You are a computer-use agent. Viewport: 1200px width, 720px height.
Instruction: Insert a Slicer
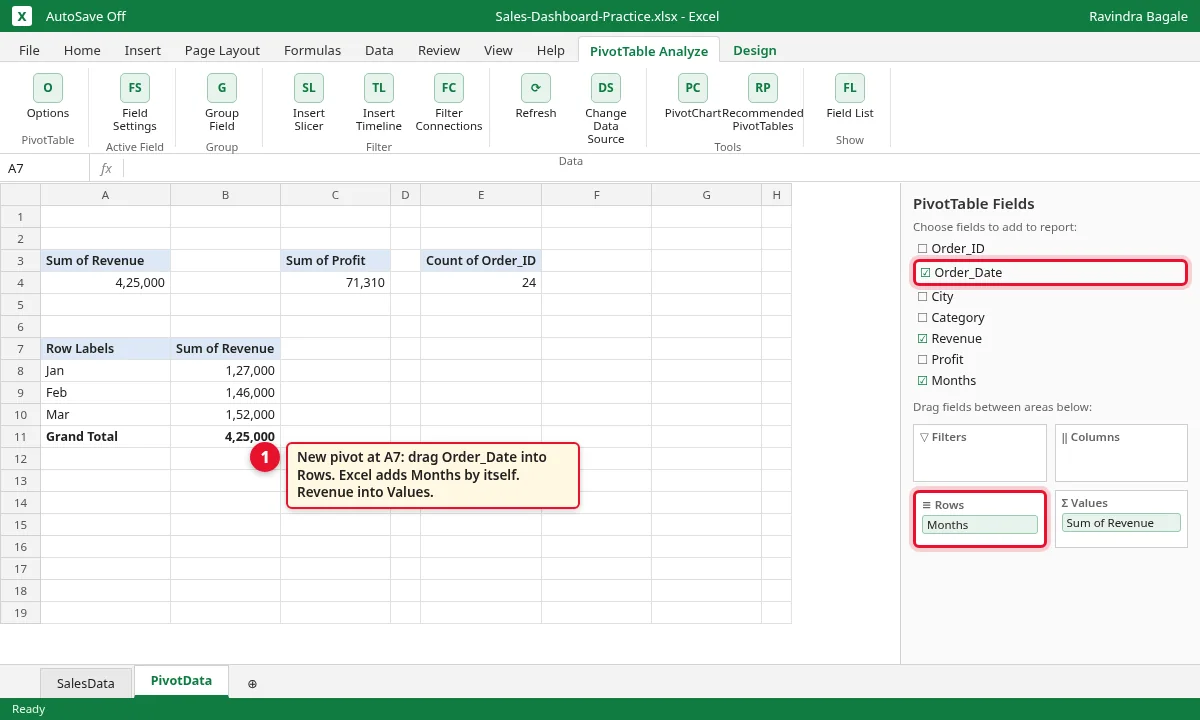click(309, 104)
